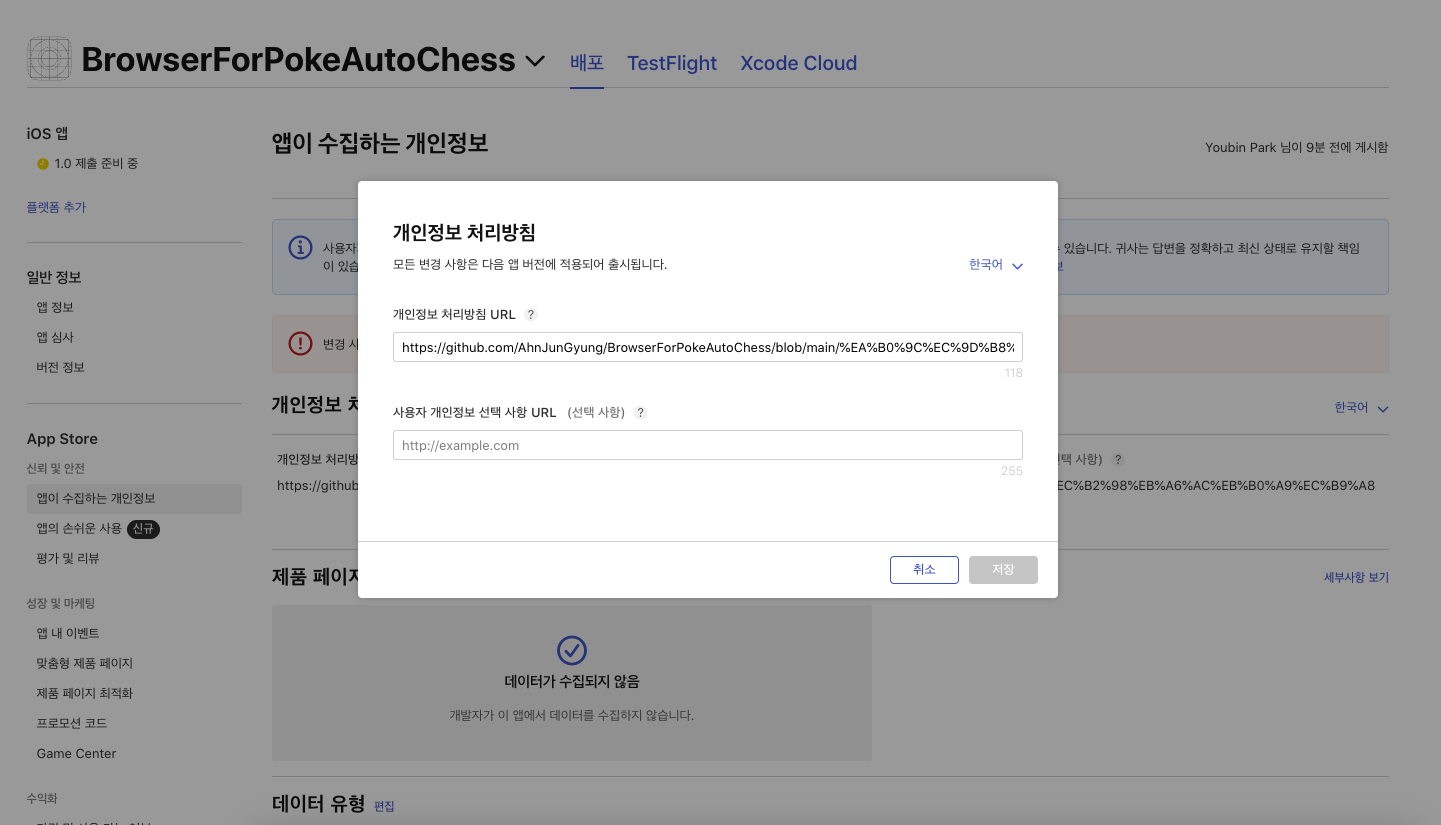1441x825 pixels.
Task: Click the 취소 button
Action: 924,570
